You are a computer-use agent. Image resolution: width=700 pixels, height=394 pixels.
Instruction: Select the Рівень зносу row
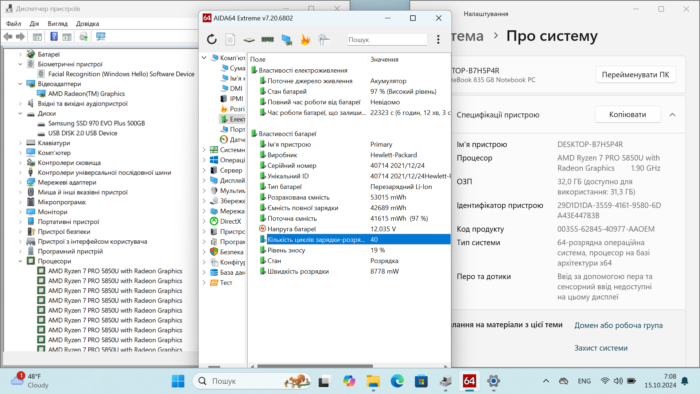click(x=350, y=250)
